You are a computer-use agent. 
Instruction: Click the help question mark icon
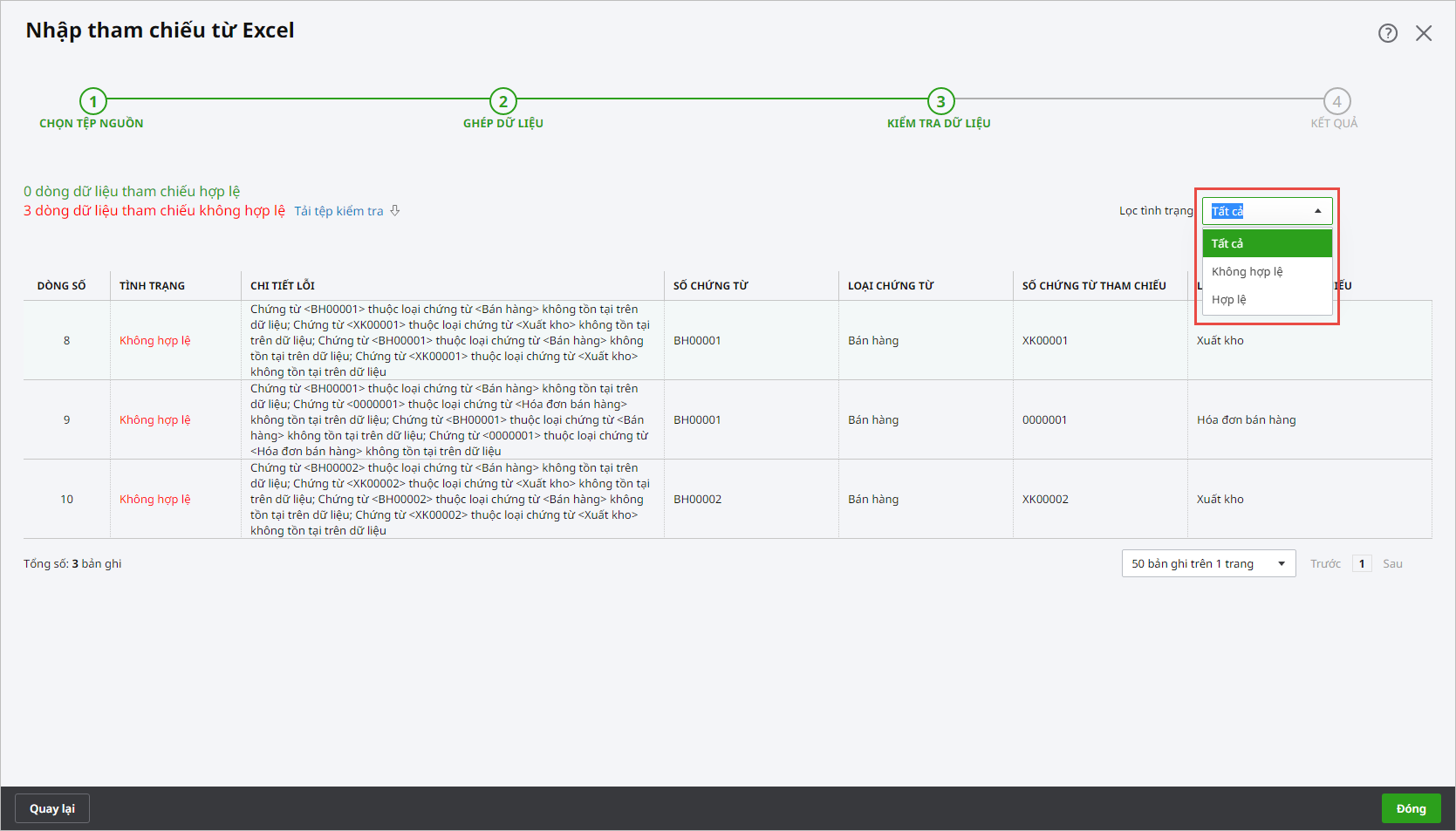pyautogui.click(x=1387, y=33)
